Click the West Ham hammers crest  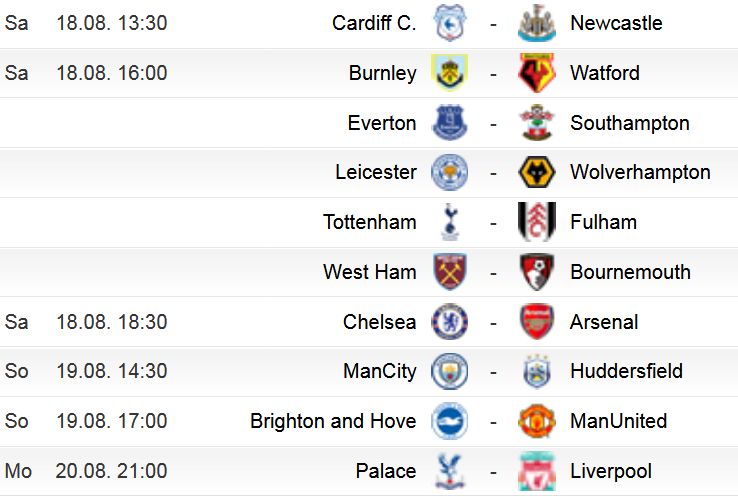pyautogui.click(x=449, y=272)
